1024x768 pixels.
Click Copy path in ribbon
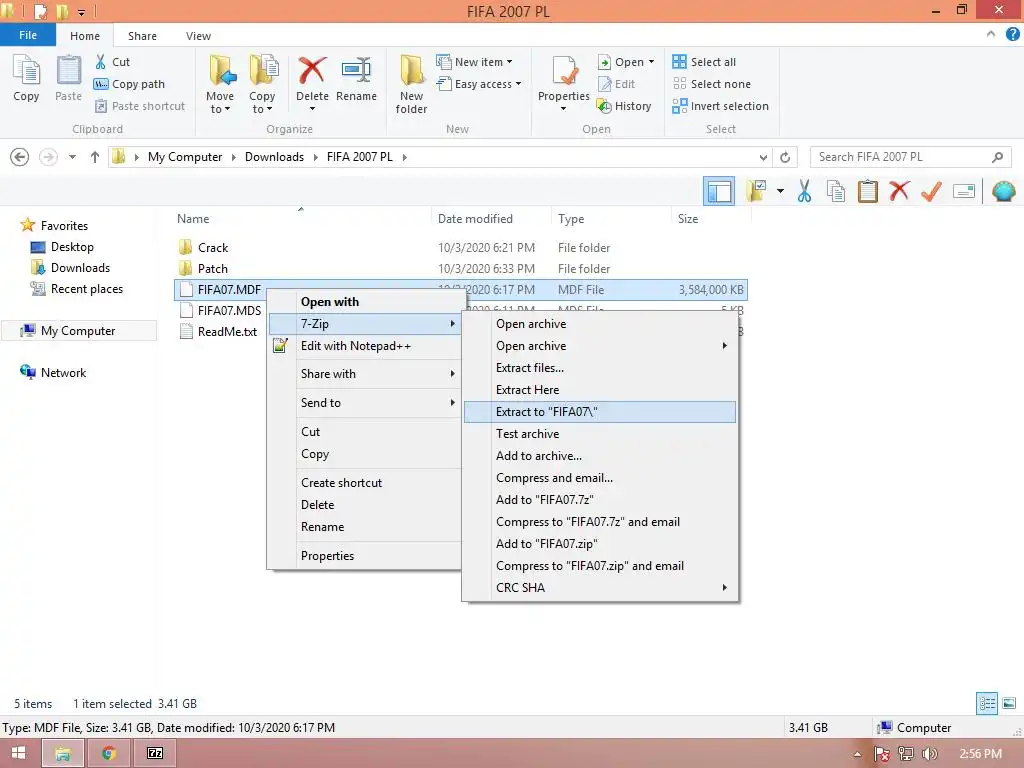[129, 84]
